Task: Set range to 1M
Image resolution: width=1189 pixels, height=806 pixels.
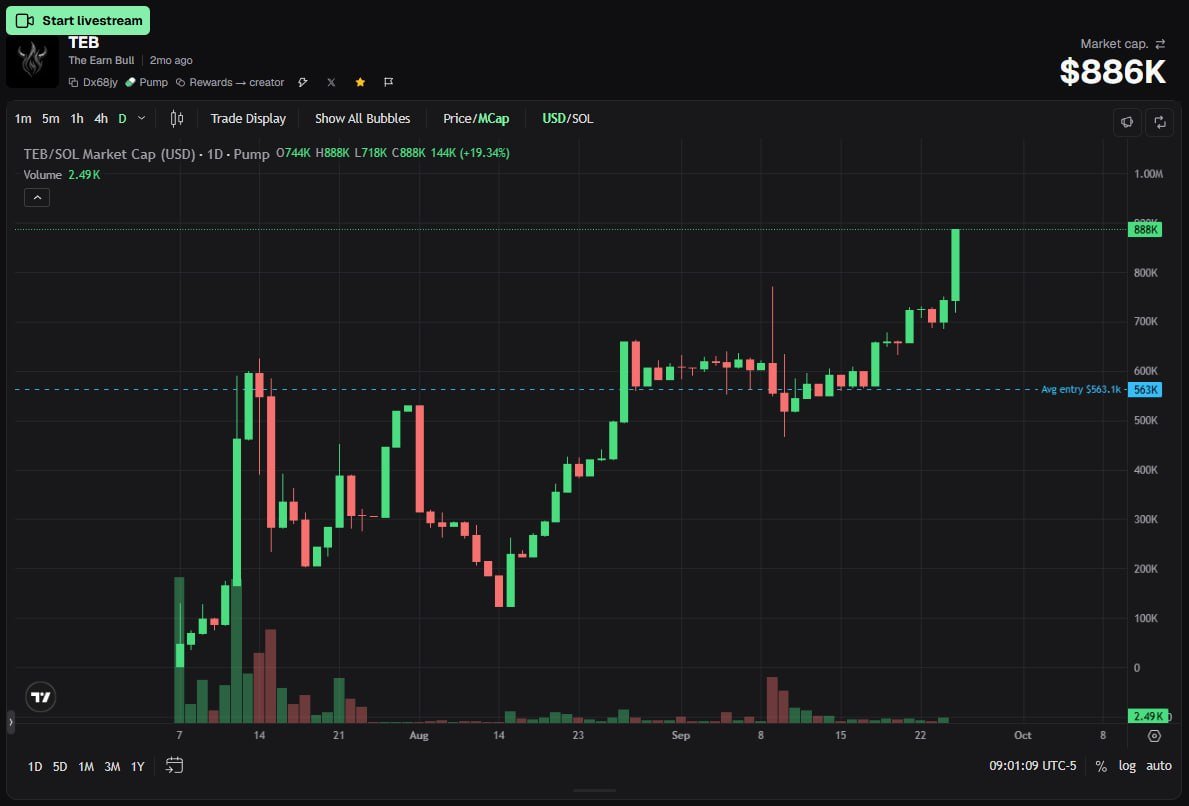Action: click(86, 767)
